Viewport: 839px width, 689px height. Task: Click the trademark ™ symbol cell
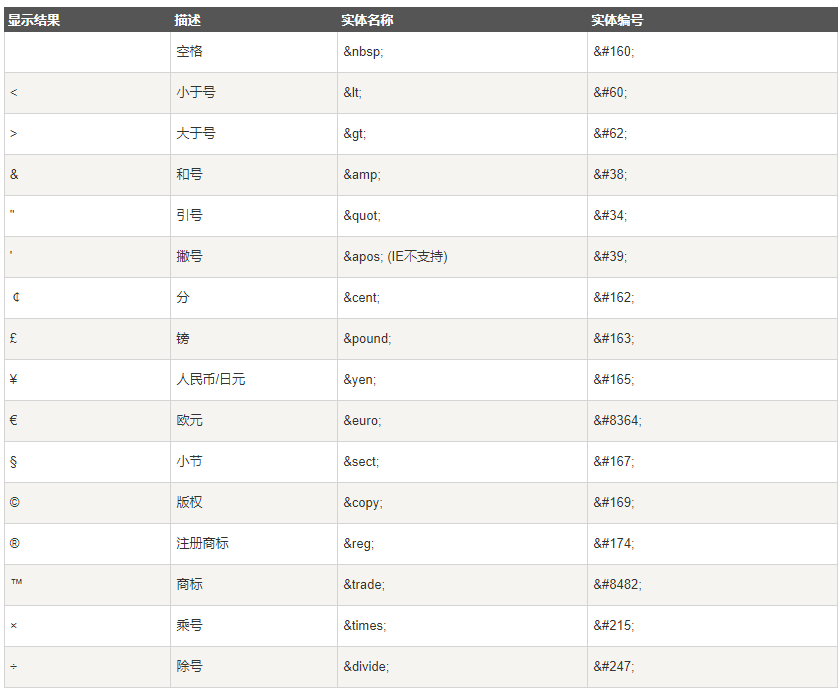16,583
